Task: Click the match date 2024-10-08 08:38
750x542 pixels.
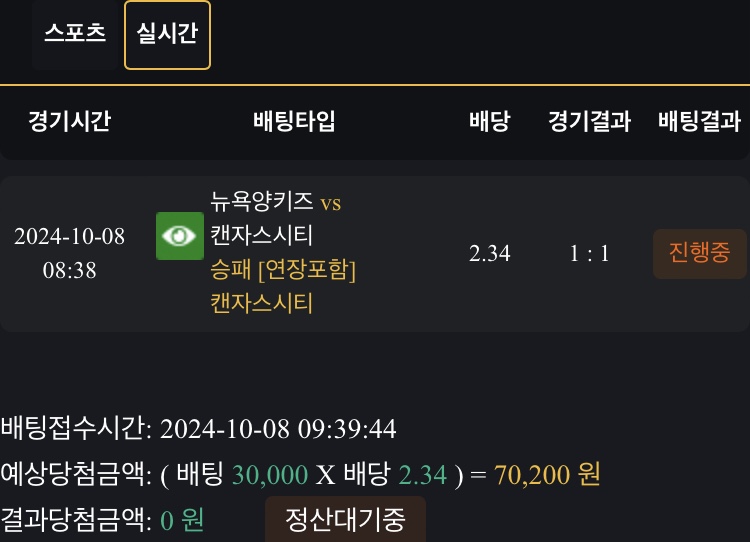Action: (x=69, y=253)
